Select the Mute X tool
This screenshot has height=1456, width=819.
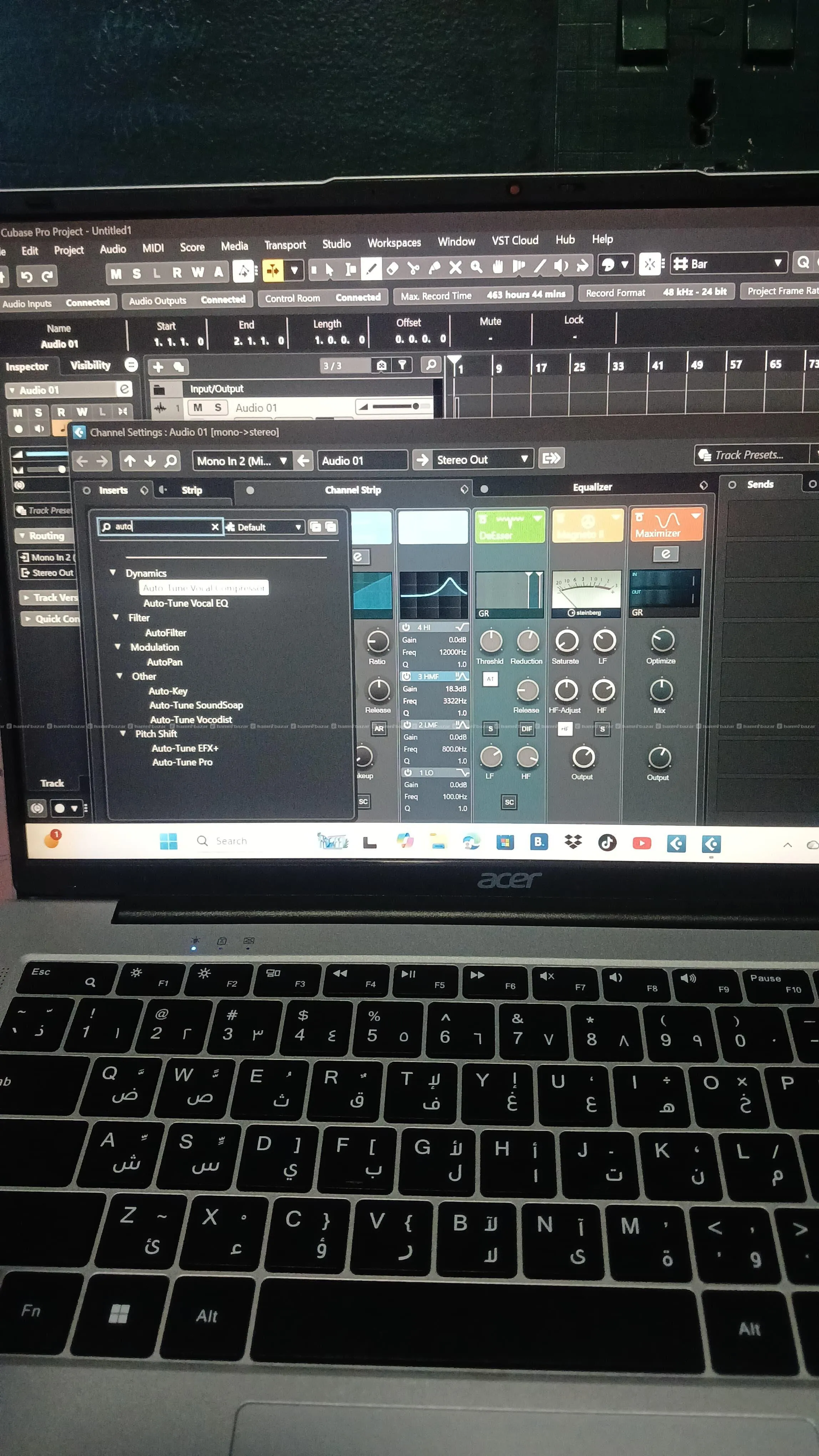point(455,267)
